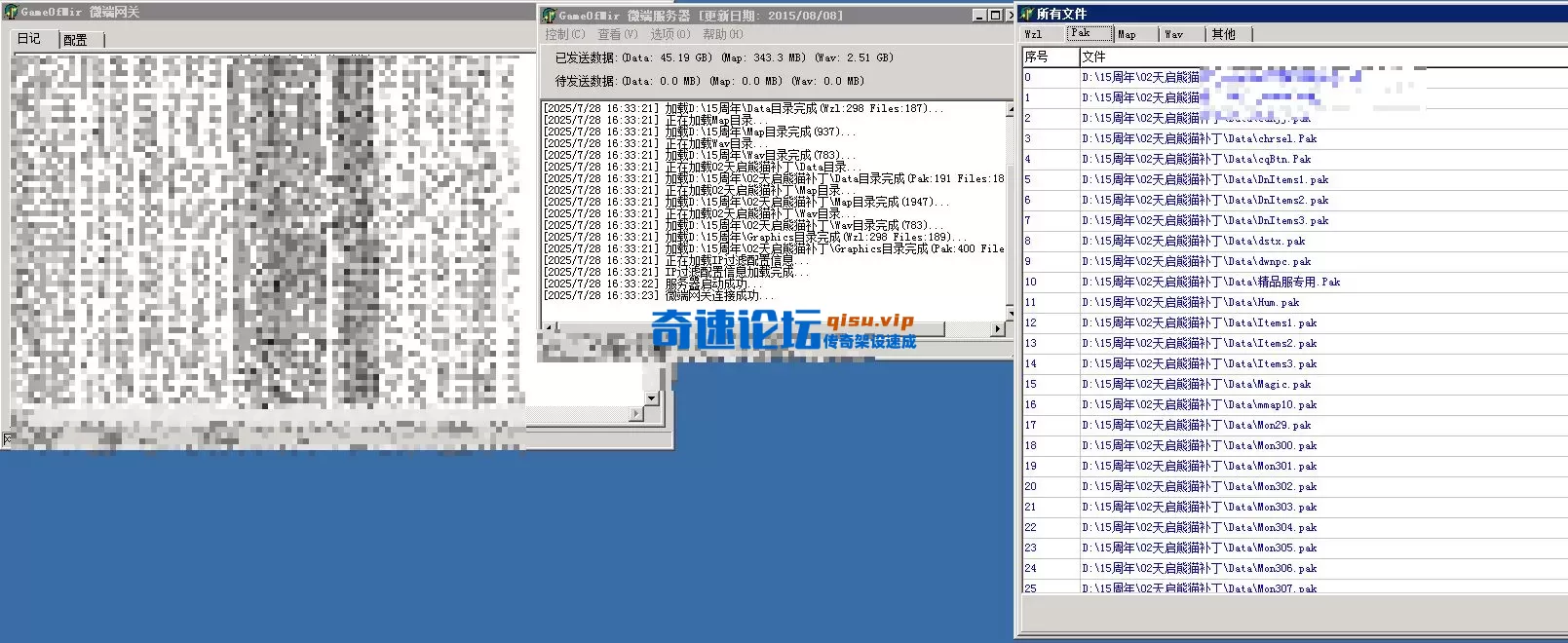1568x643 pixels.
Task: Select file row Data\chrsel.Pak
Action: click(1294, 138)
